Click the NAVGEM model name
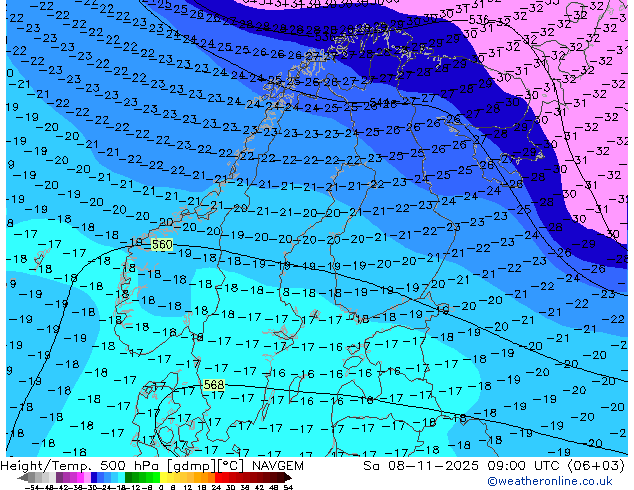The width and height of the screenshot is (634, 490). tap(278, 466)
